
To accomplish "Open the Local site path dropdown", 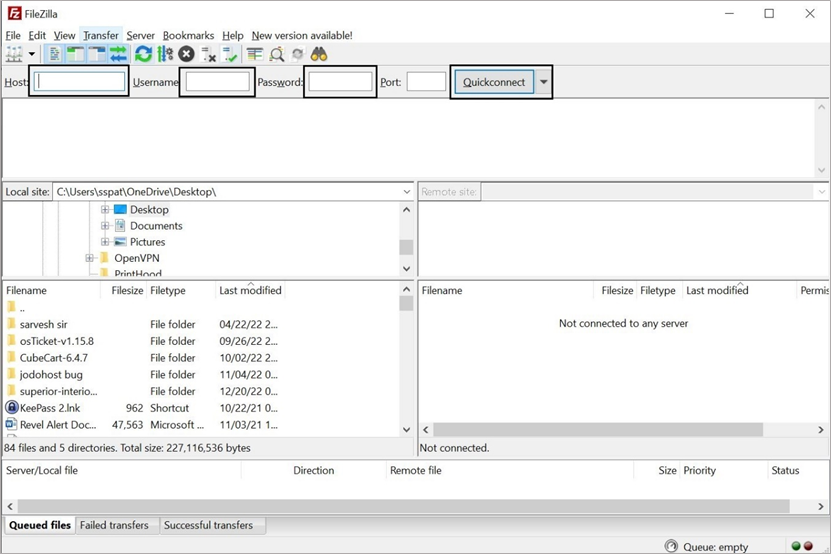I will coord(406,192).
